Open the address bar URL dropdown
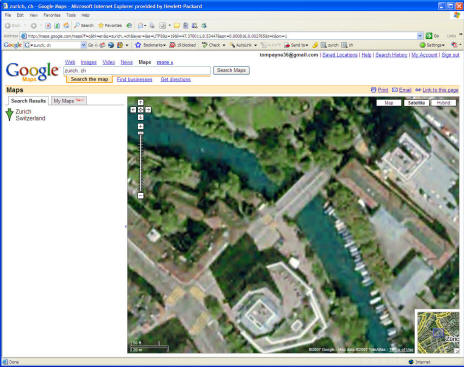 [420, 36]
